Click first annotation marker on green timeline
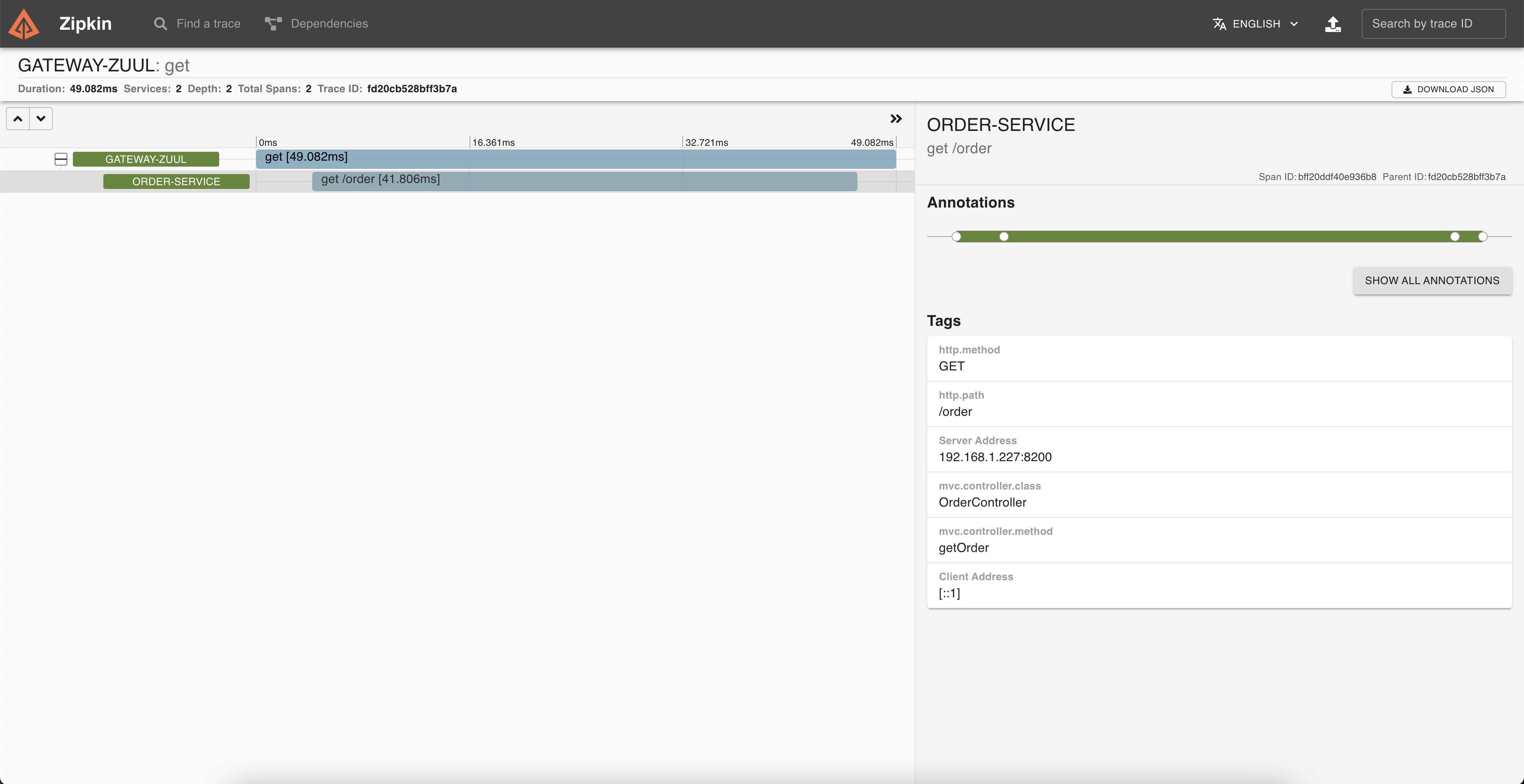 click(956, 237)
